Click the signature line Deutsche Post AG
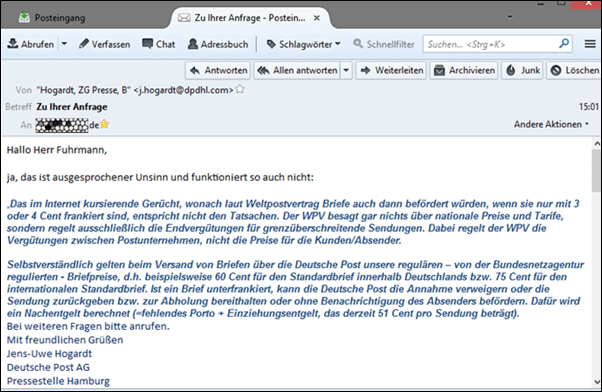This screenshot has height=392, width=602. coord(48,367)
